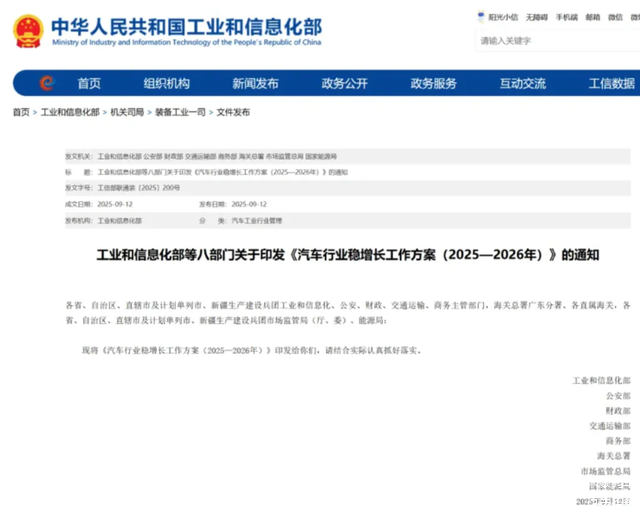
Task: Go to 政务公开 section
Action: (x=344, y=83)
